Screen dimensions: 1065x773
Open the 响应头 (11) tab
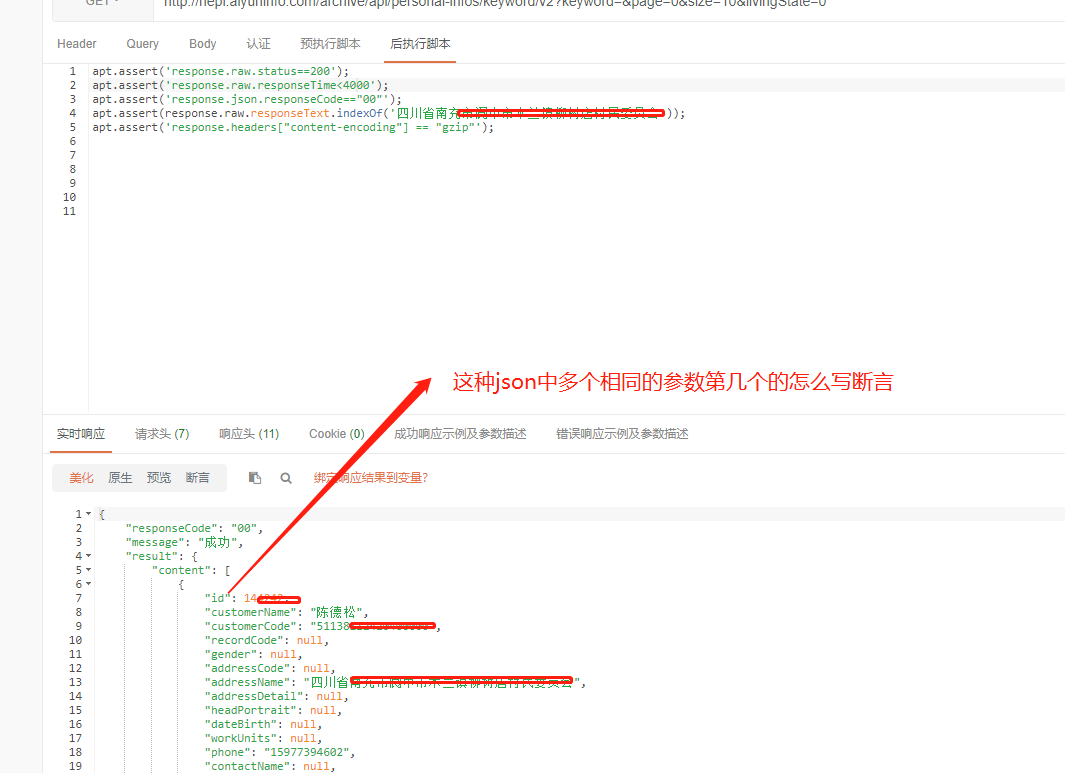click(x=249, y=434)
